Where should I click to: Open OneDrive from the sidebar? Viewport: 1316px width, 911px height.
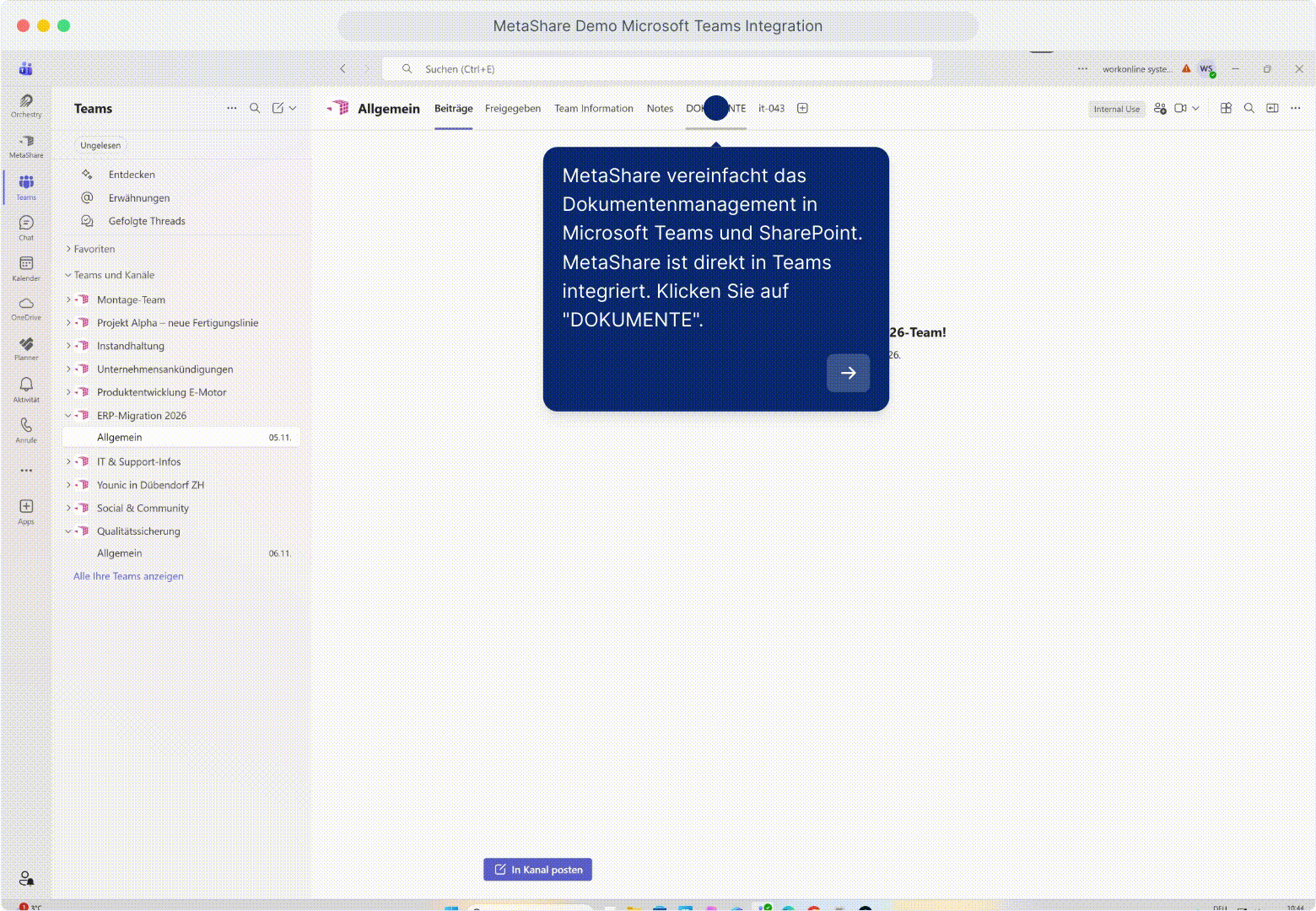click(x=26, y=308)
